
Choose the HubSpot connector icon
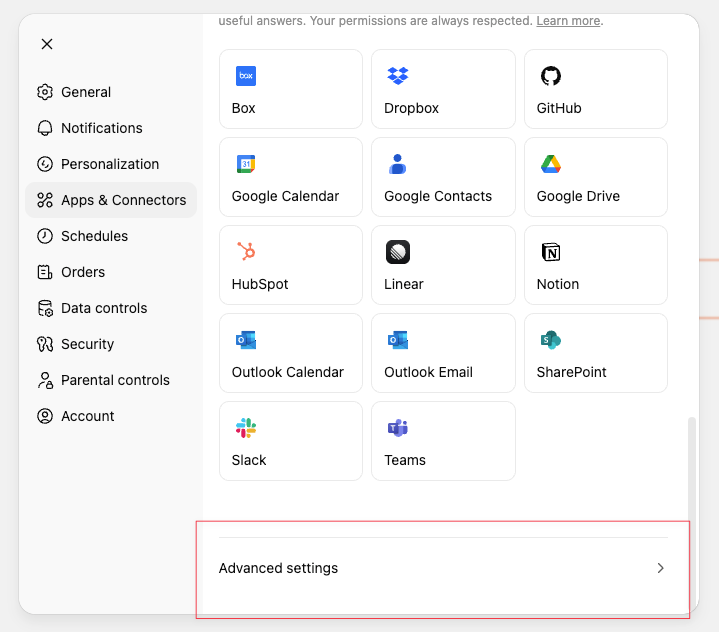(246, 252)
